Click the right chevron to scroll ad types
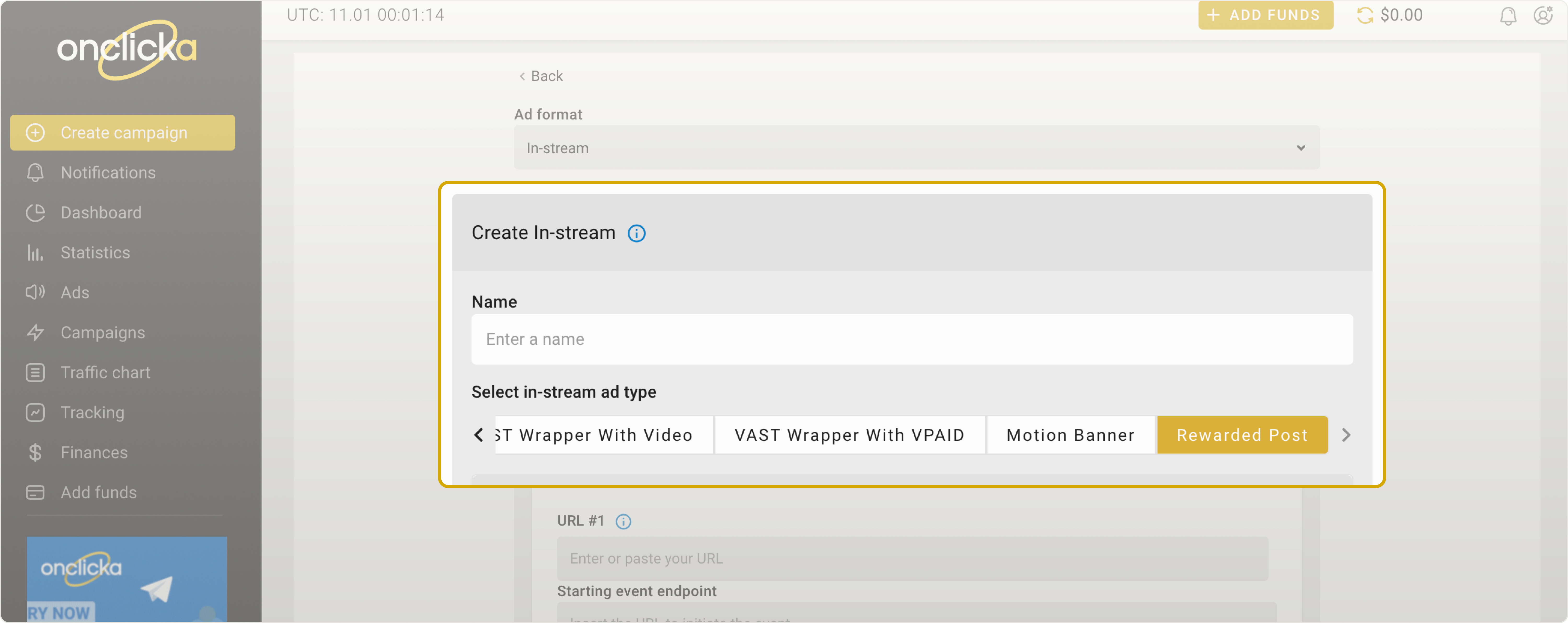Image resolution: width=1568 pixels, height=623 pixels. [1346, 435]
